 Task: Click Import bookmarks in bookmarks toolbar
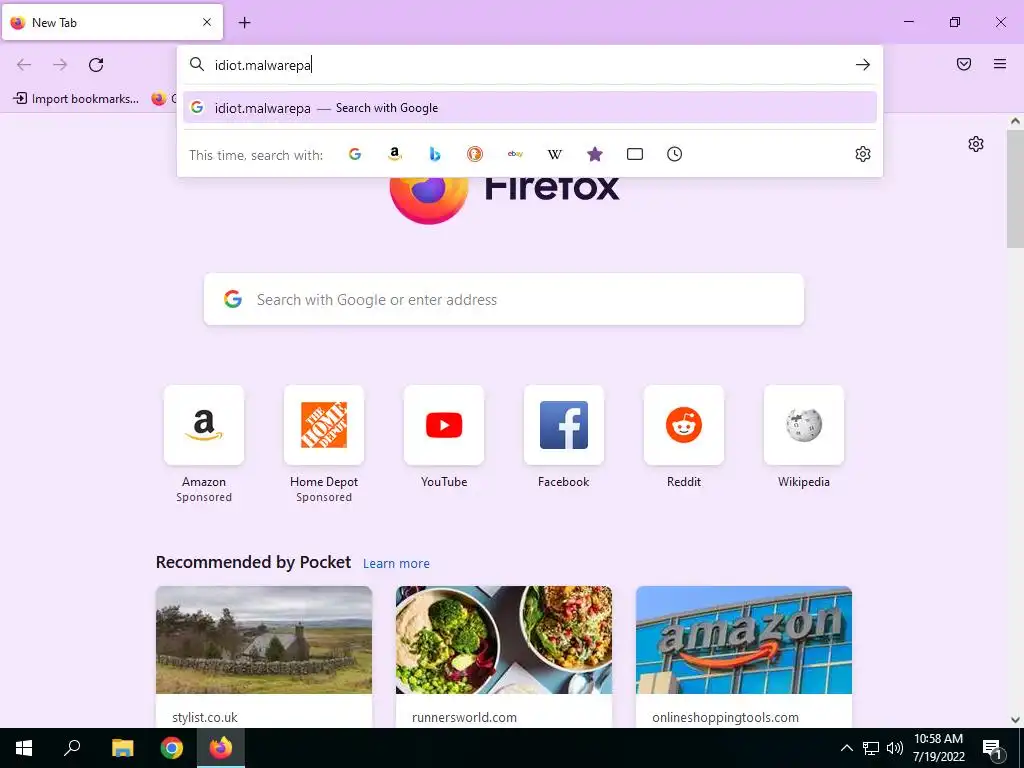pos(76,99)
